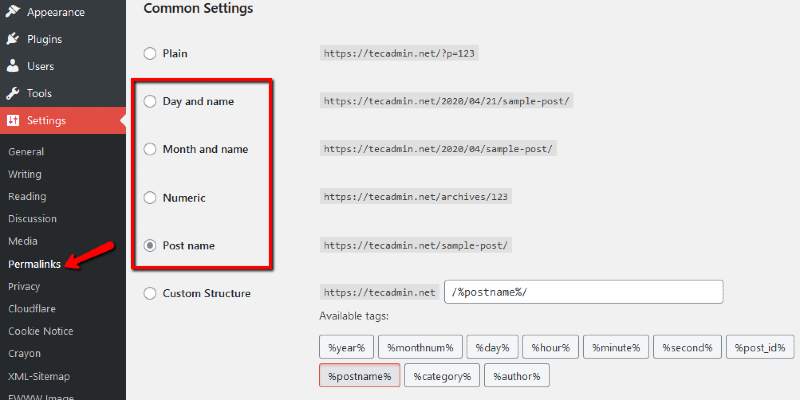
Task: Insert the %category% structure tag
Action: click(x=441, y=376)
